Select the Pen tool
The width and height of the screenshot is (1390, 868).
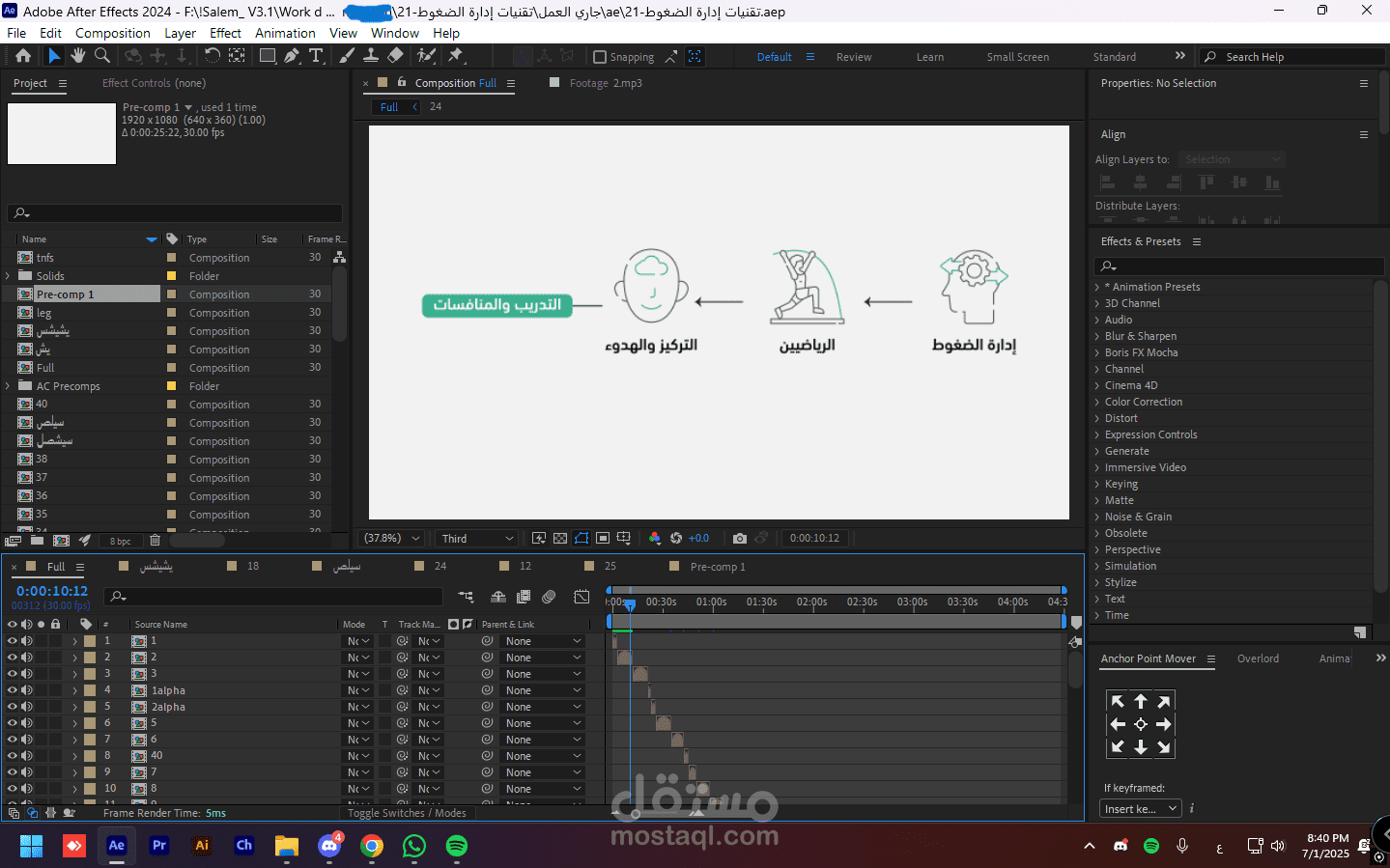[x=292, y=56]
